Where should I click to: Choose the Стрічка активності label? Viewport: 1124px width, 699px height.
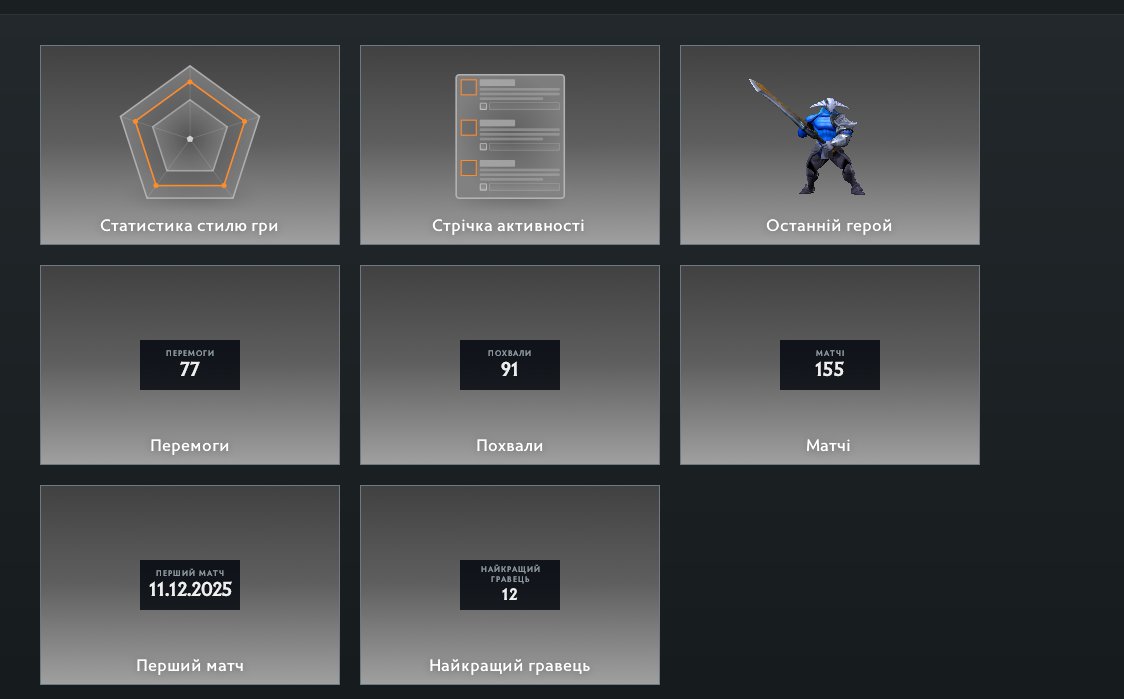point(509,226)
